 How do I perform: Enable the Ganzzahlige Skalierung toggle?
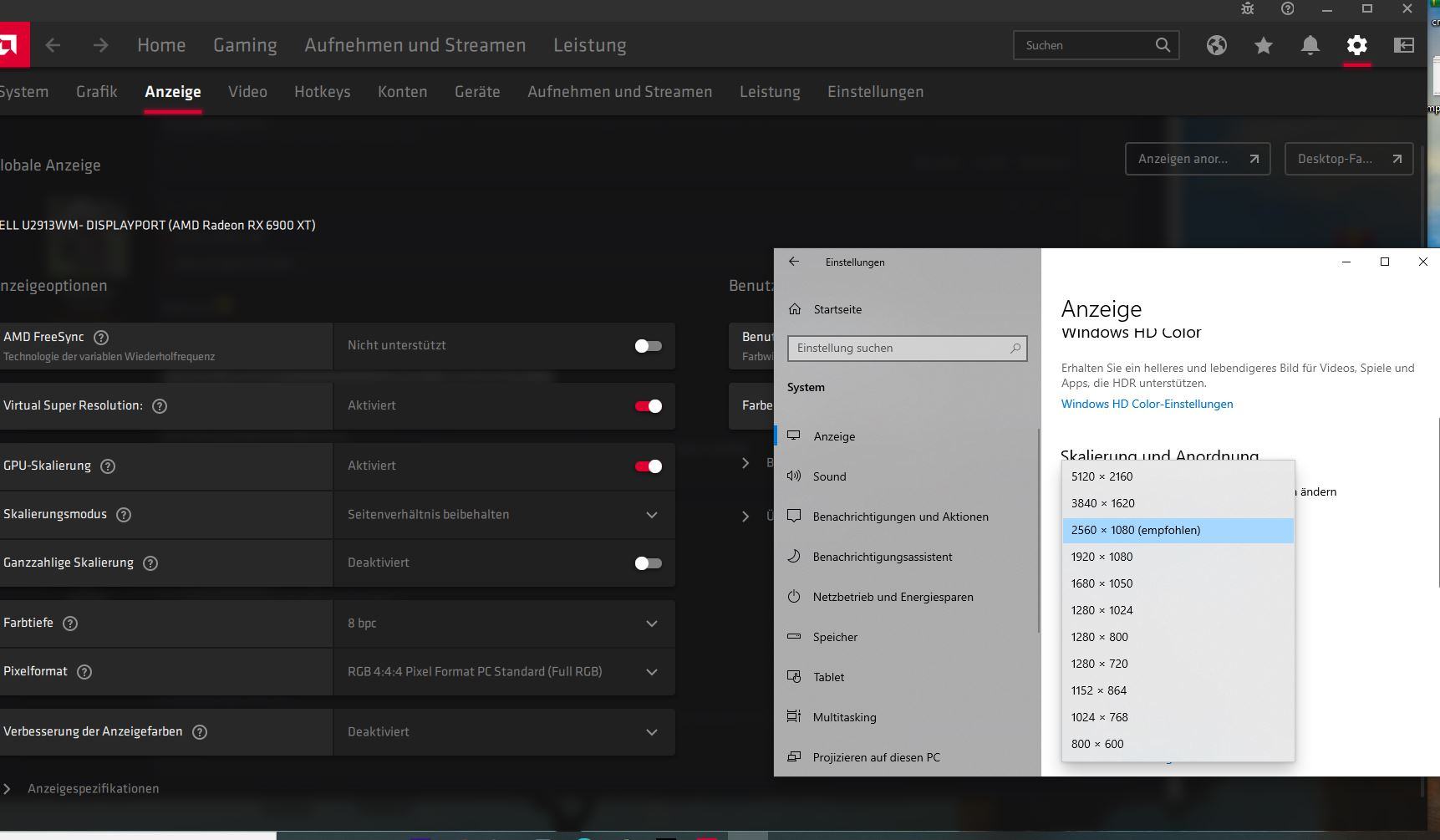pos(648,563)
